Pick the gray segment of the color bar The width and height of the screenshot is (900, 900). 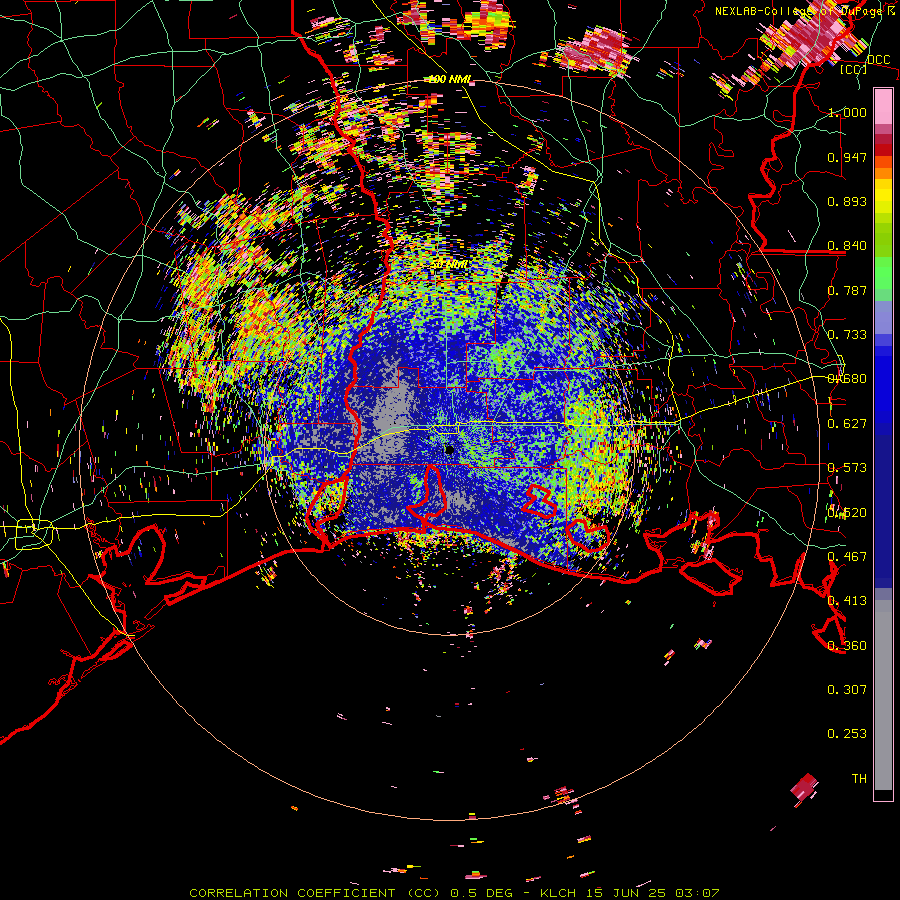883,695
